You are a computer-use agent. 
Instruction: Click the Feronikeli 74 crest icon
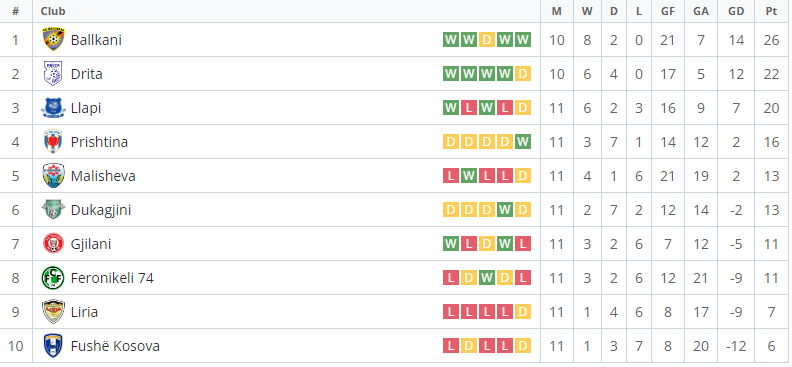click(x=53, y=278)
